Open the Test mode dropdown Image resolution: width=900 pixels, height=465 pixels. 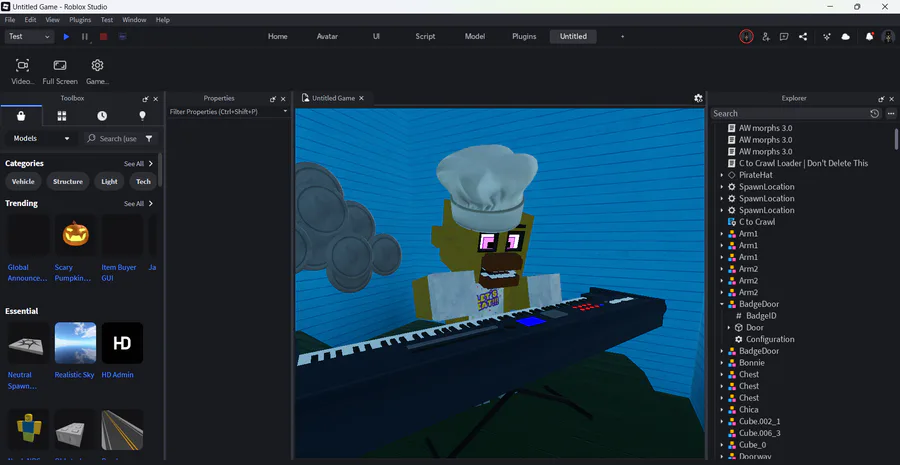click(x=30, y=36)
